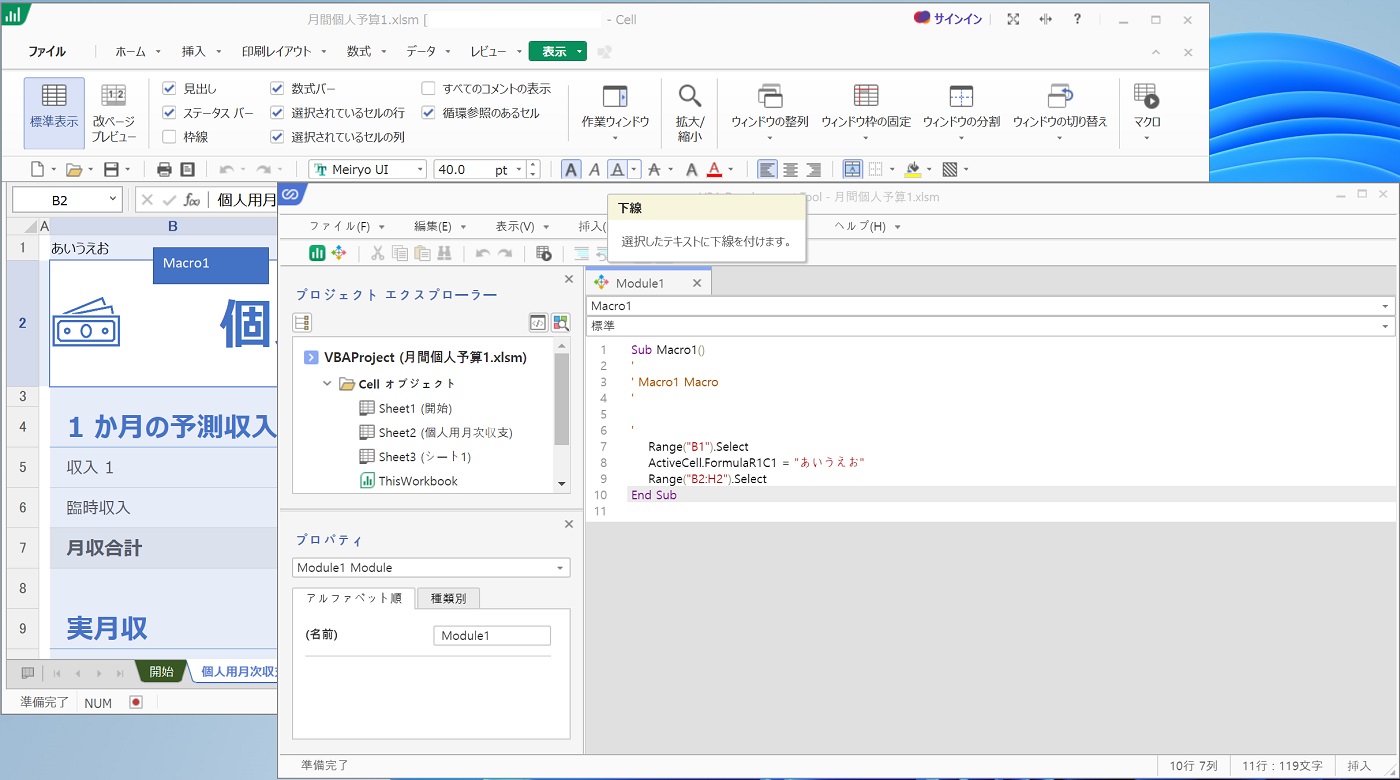
Task: Open ウィンドウ枠の固定 freeze panes
Action: (866, 113)
